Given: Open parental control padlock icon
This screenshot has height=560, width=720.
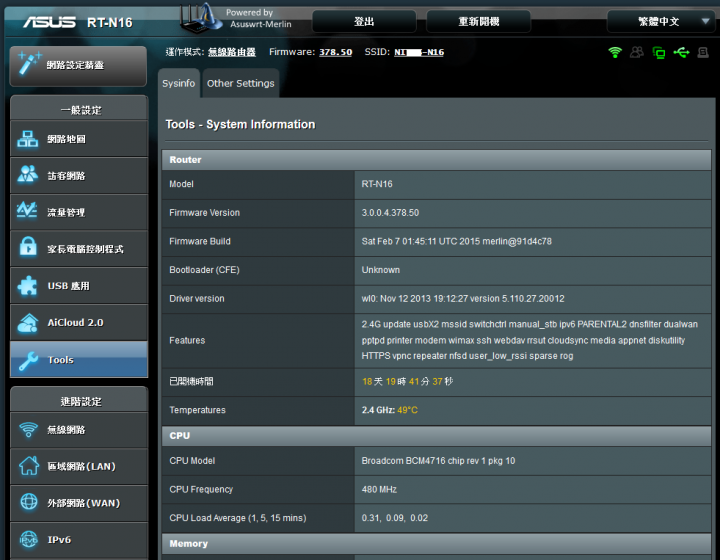Looking at the screenshot, I should [x=28, y=247].
